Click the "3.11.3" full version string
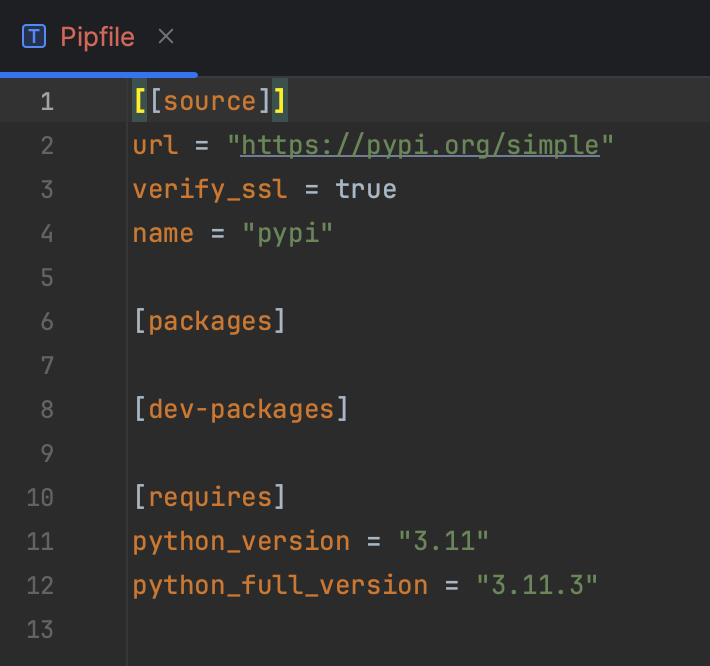 point(536,585)
